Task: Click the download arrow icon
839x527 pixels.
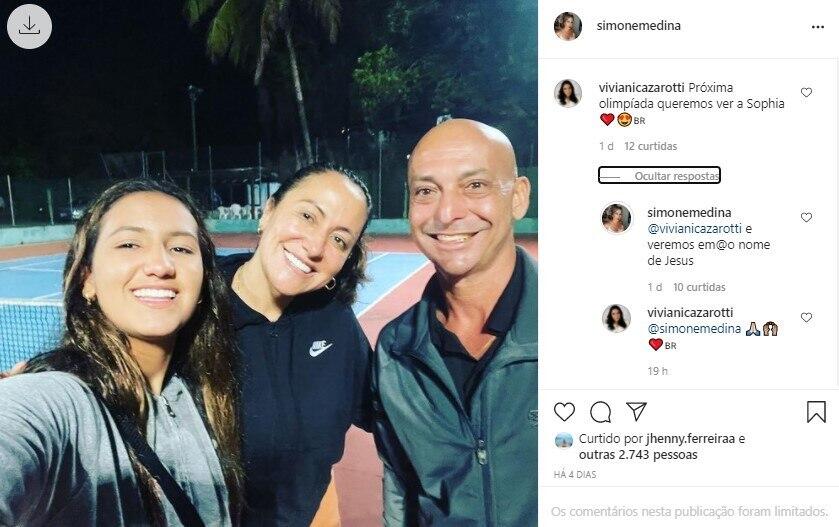Action: (29, 26)
